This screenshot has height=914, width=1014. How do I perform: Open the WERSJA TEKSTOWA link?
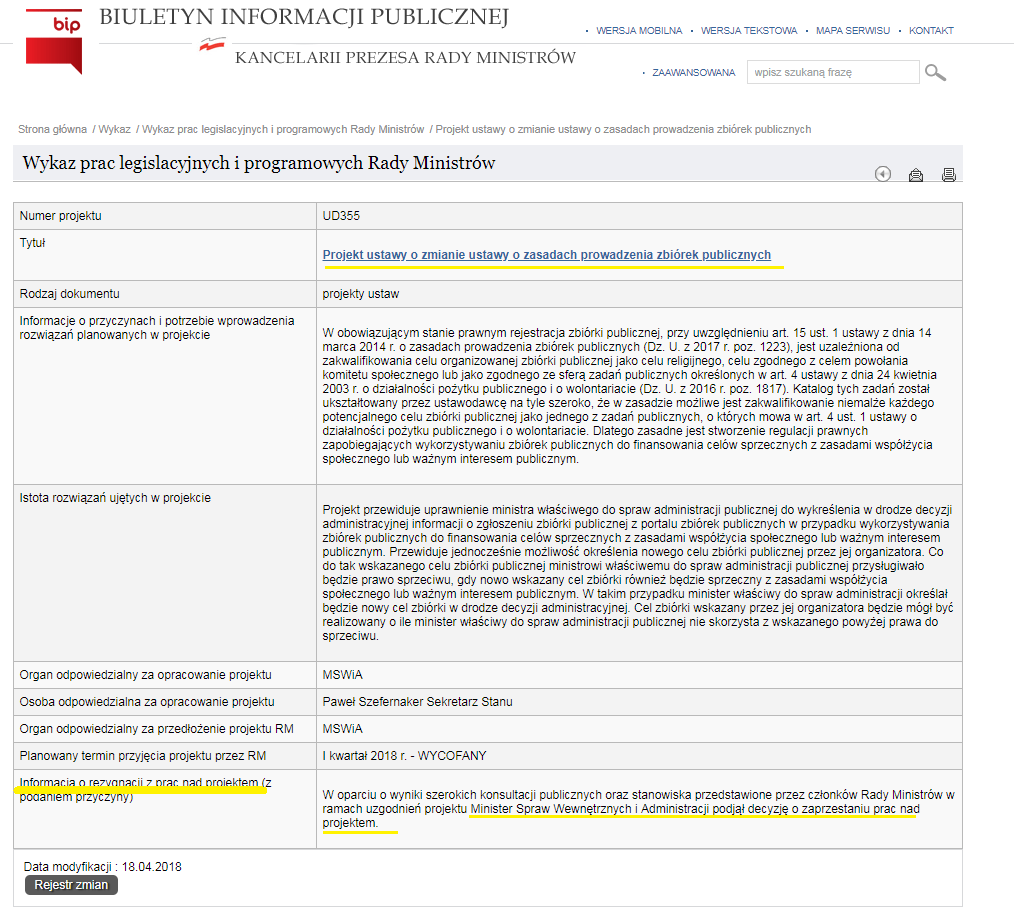[749, 30]
